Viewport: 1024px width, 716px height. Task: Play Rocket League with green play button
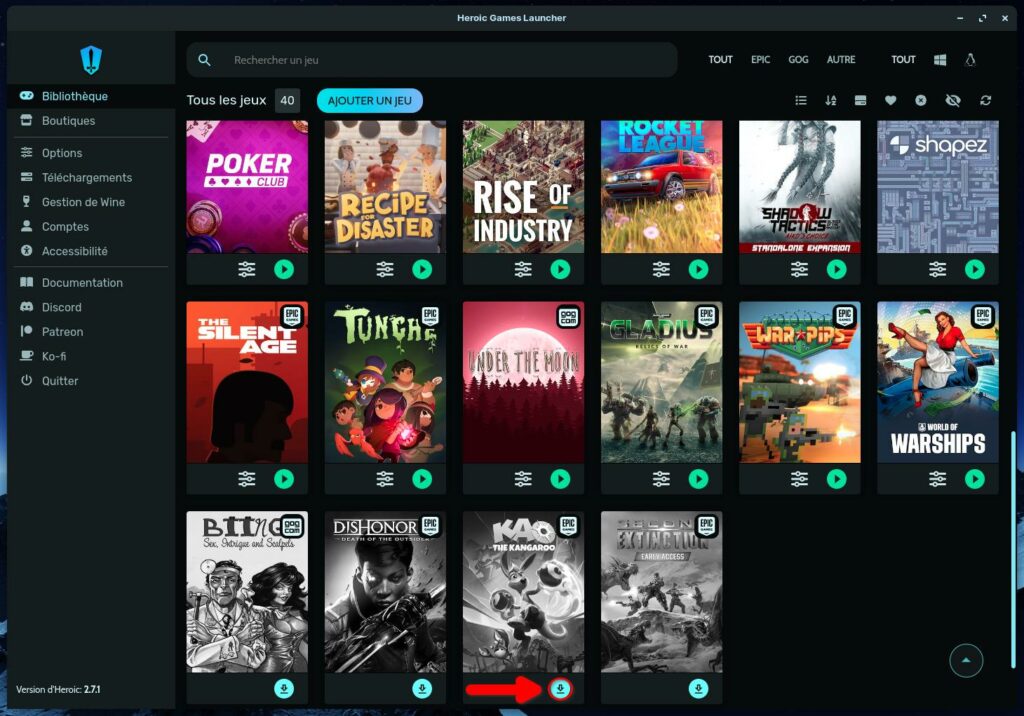(x=698, y=269)
